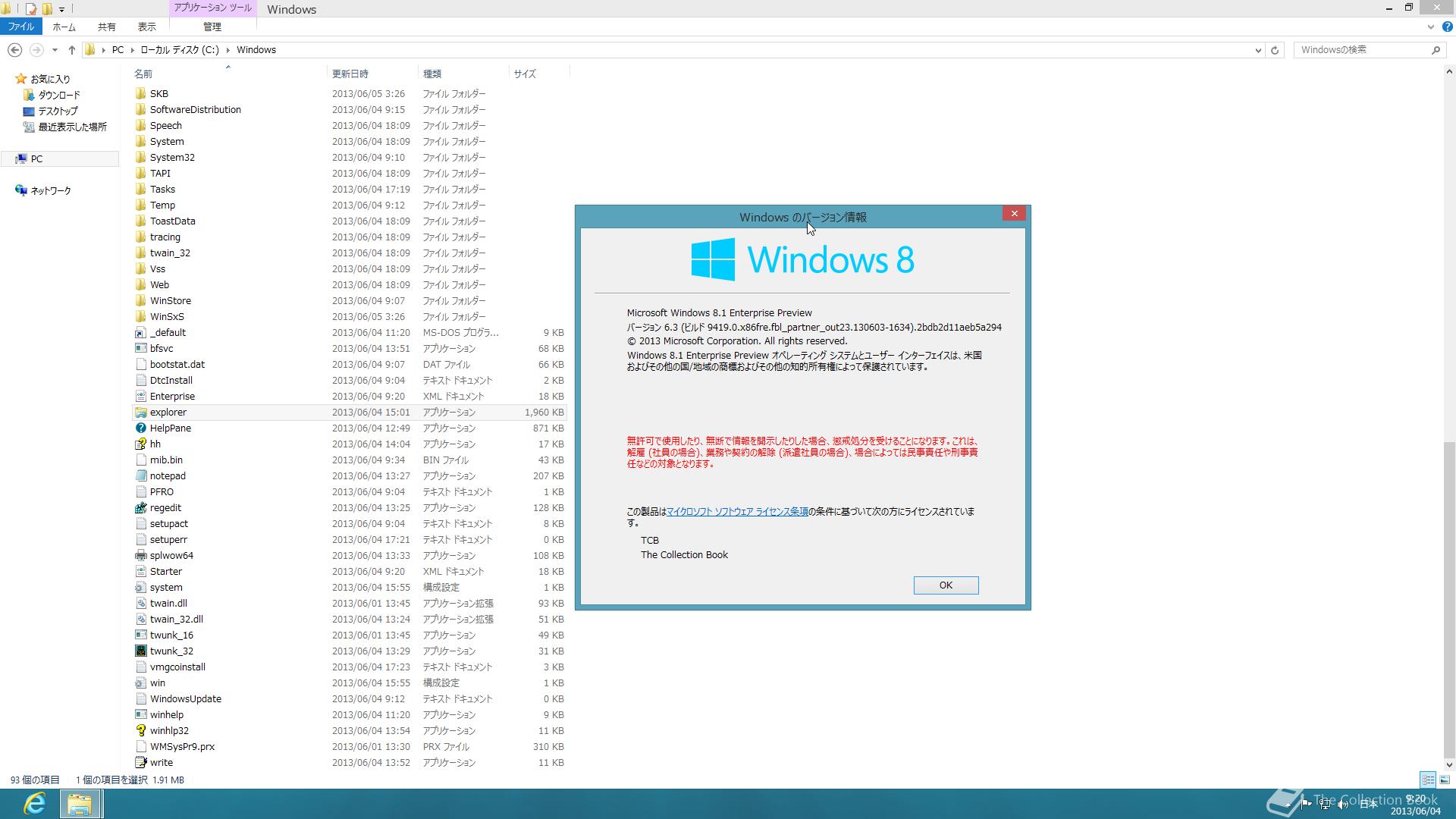Select the WinSxS folder row

(349, 317)
